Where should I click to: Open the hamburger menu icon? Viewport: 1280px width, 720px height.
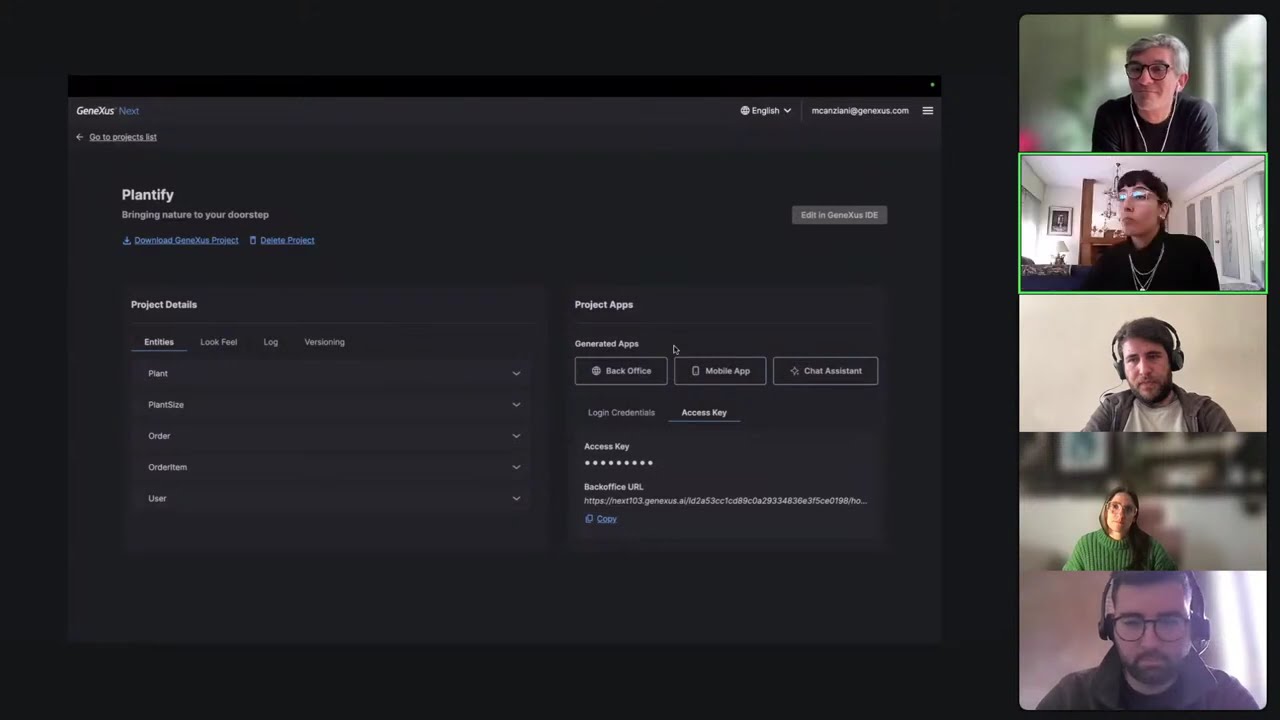[x=927, y=111]
